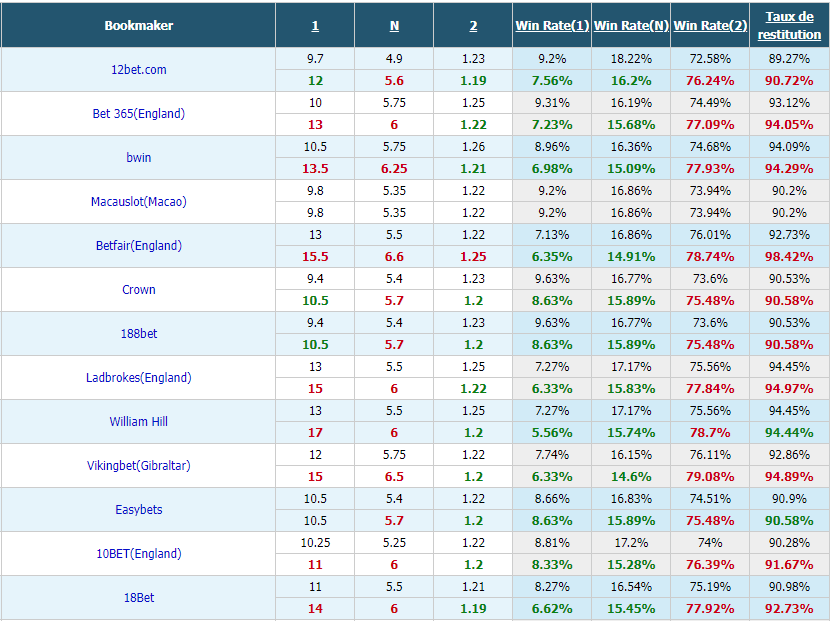This screenshot has height=621, width=831.
Task: Sort by Win Rate(1) header
Action: point(552,25)
